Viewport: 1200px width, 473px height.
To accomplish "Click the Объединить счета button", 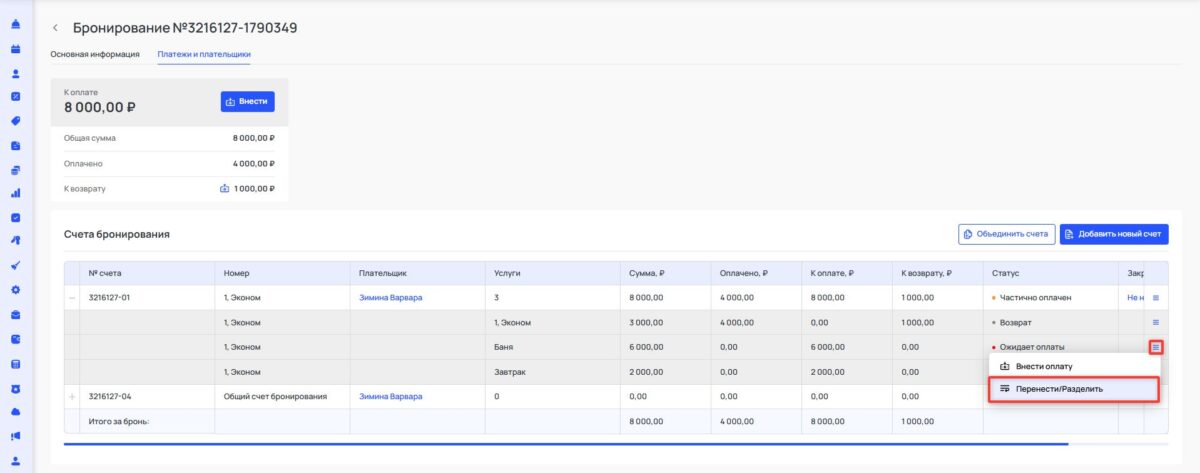I will [1005, 234].
